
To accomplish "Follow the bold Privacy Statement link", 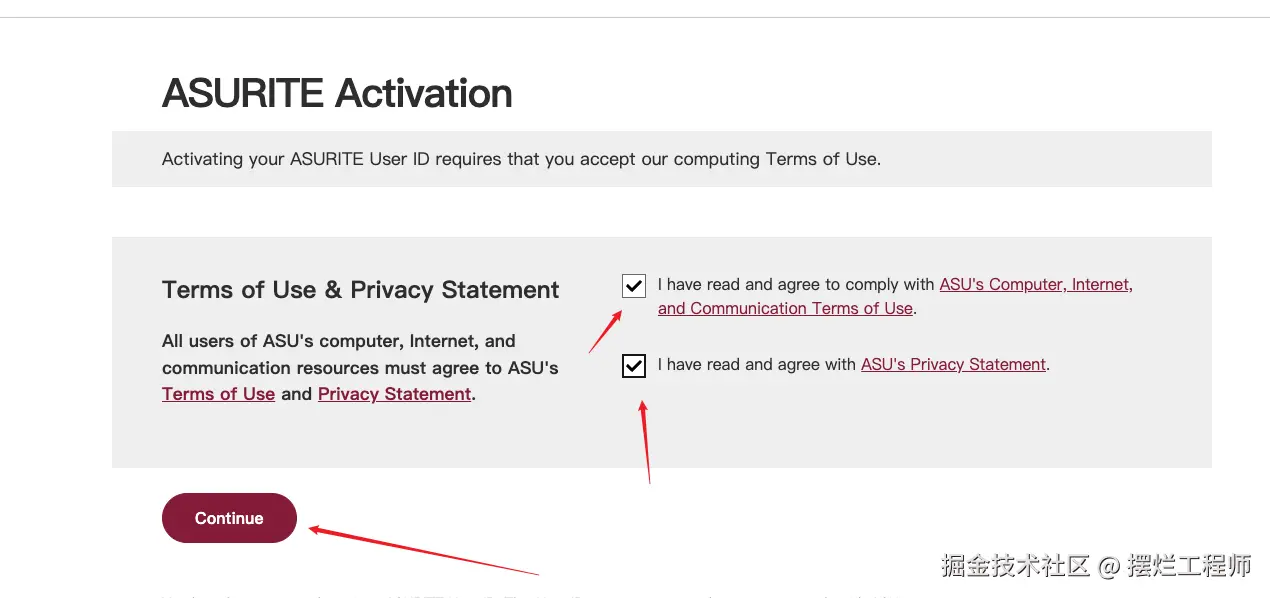I will [394, 394].
